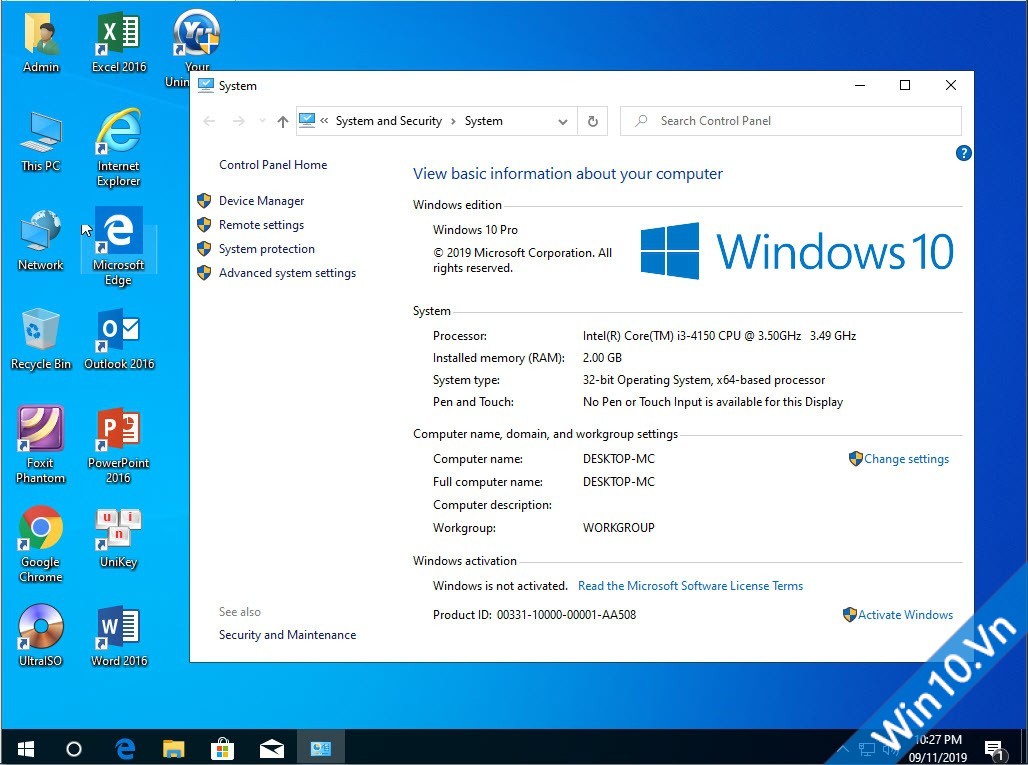
Task: Click System in the address breadcrumb
Action: (x=484, y=121)
